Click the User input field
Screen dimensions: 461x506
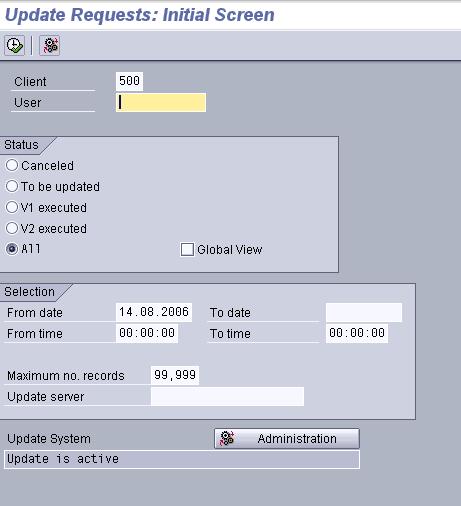(161, 102)
